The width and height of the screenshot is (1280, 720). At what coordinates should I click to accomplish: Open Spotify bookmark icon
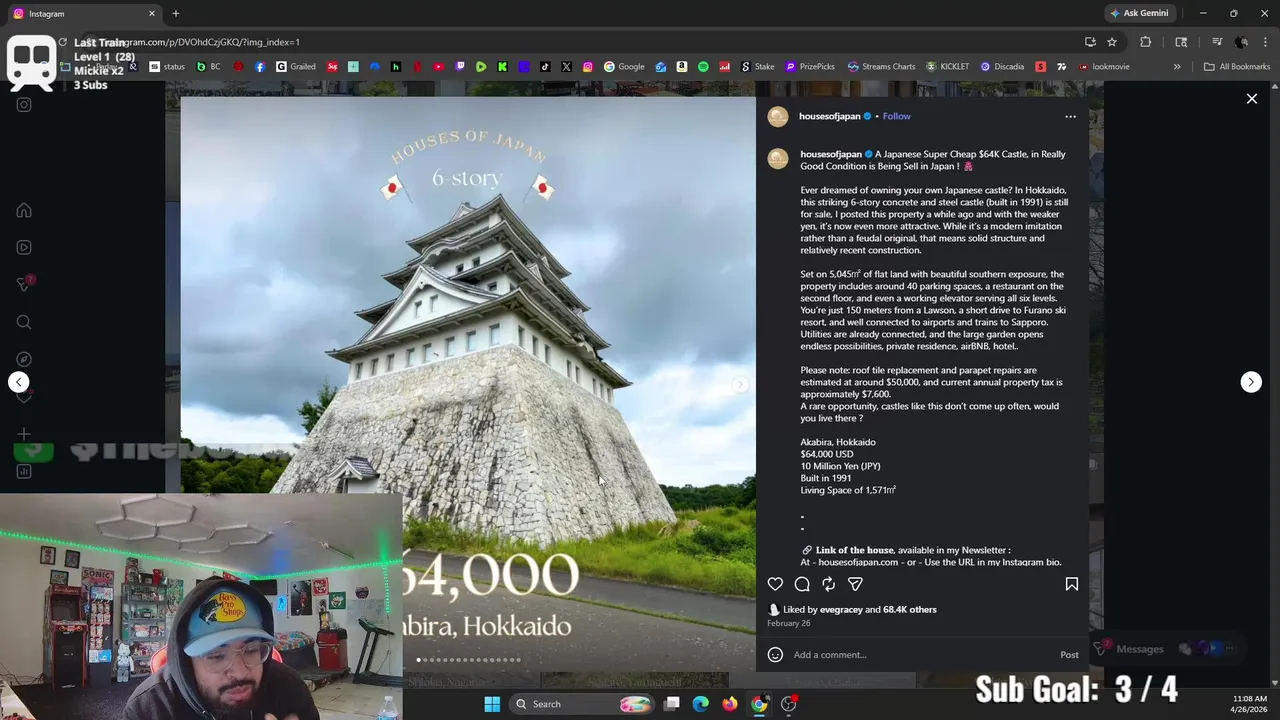pos(703,67)
